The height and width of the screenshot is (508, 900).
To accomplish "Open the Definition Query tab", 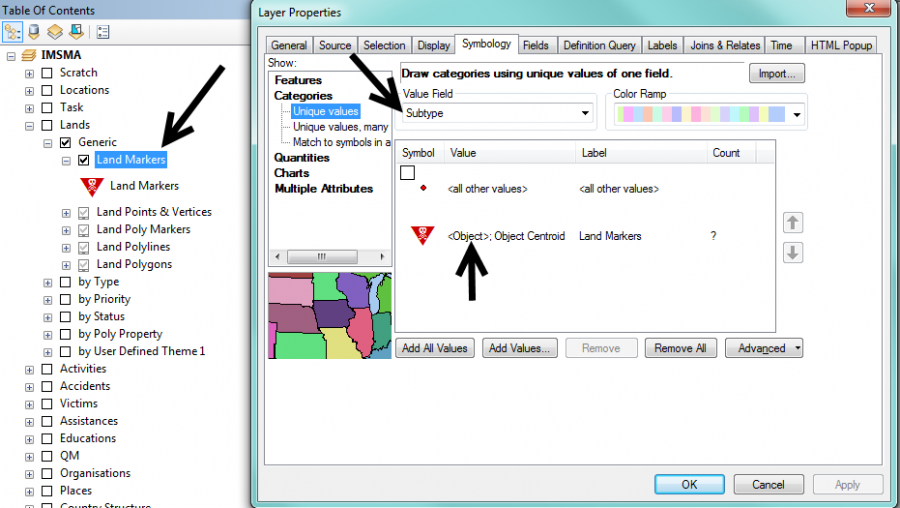I will click(599, 45).
